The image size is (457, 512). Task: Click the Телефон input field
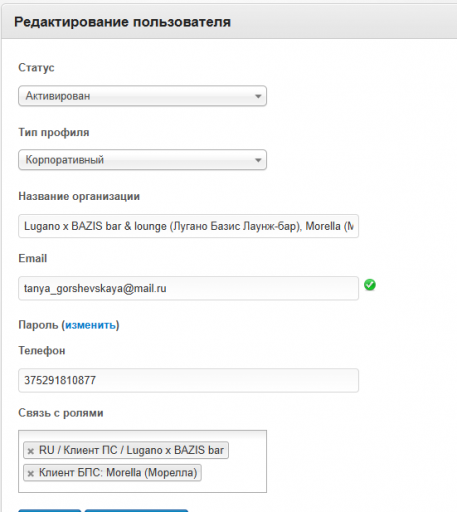[188, 380]
